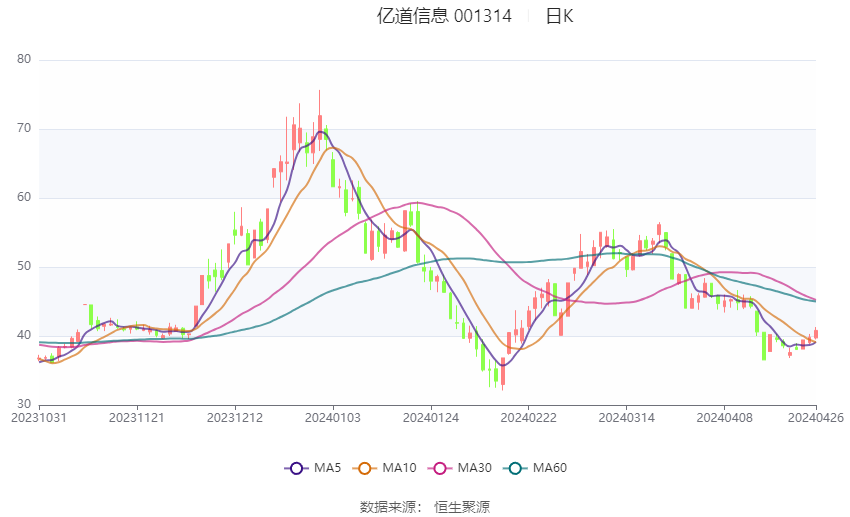Click the lowest candlestick near 32

503,373
